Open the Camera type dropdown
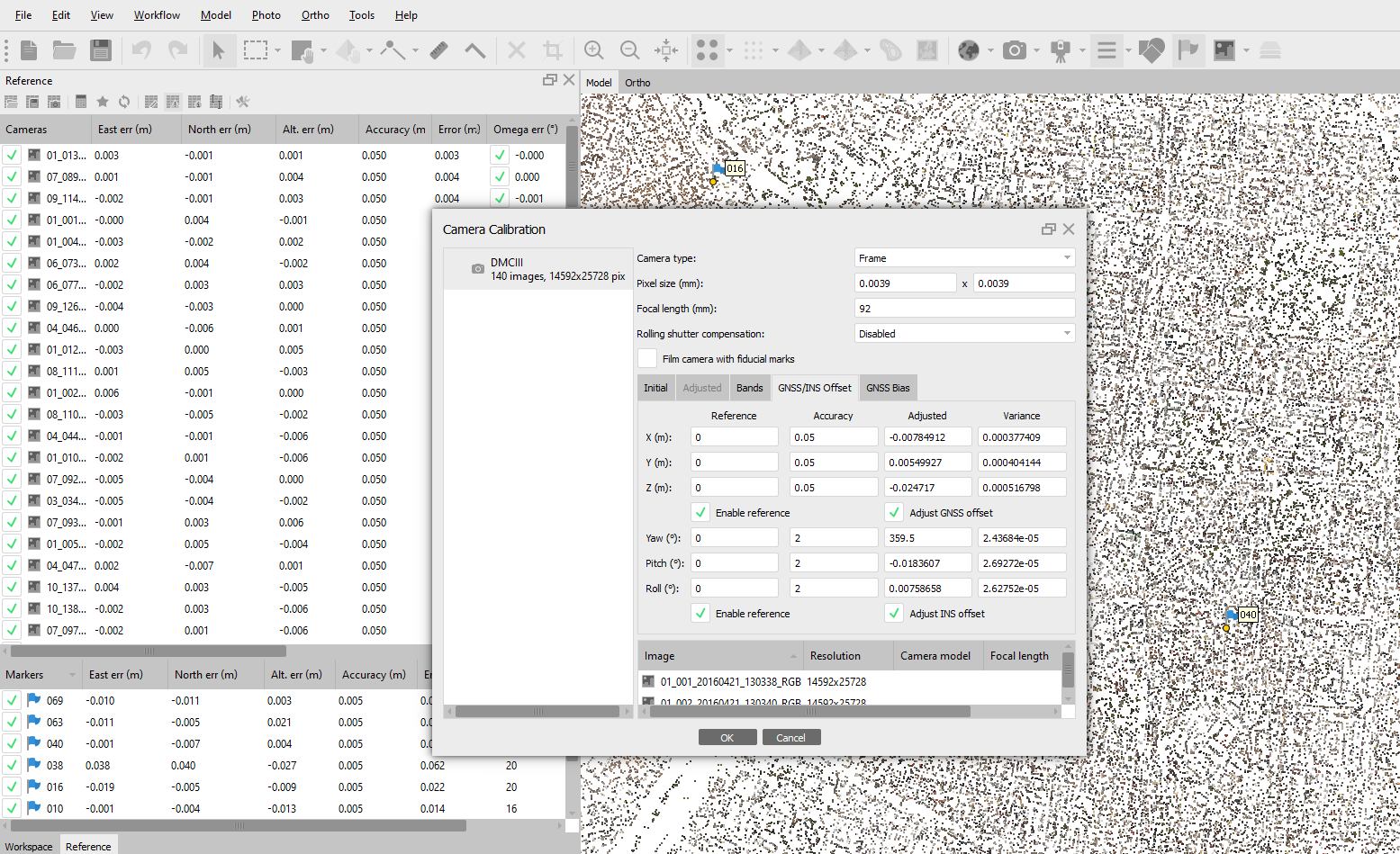 click(x=963, y=258)
